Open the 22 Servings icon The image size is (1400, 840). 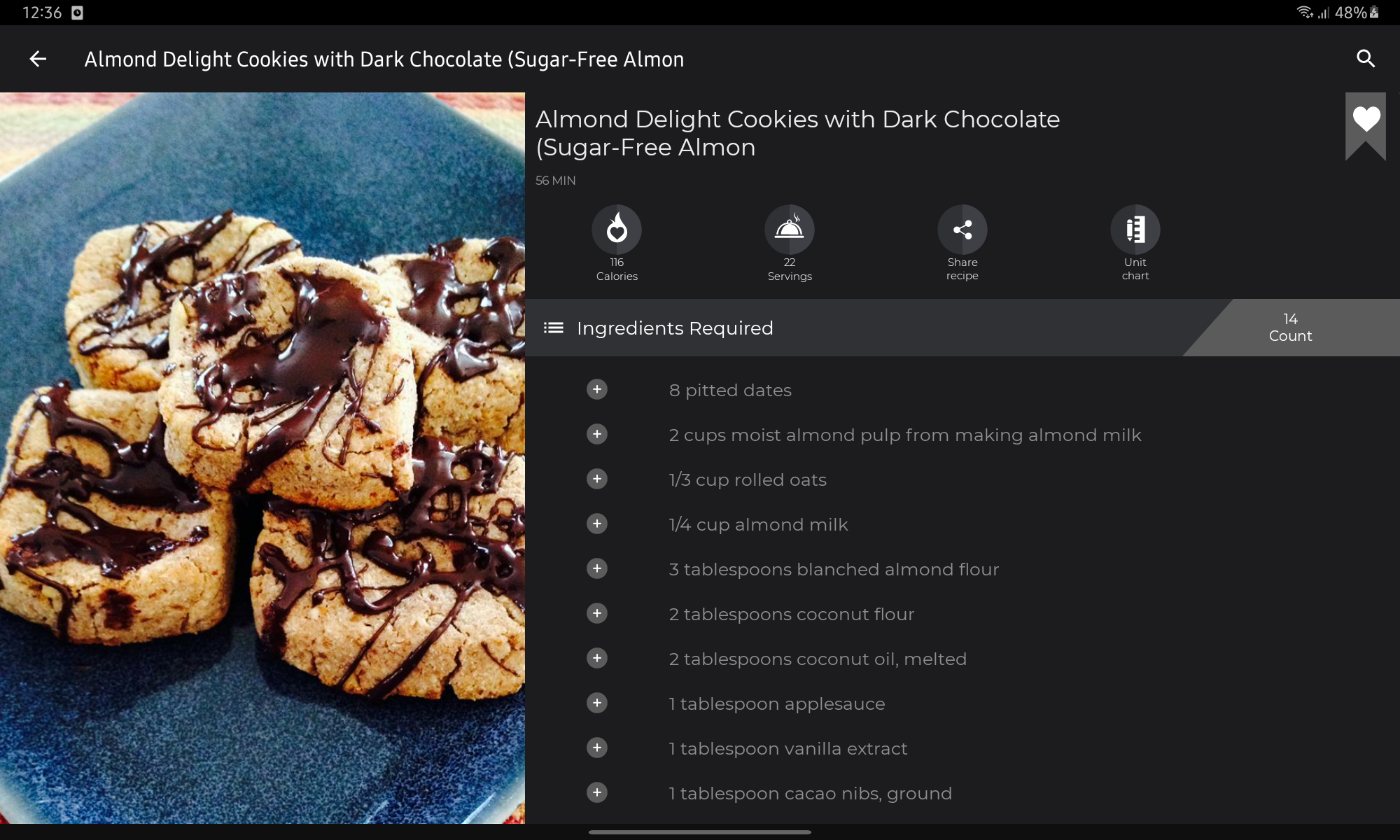(790, 229)
